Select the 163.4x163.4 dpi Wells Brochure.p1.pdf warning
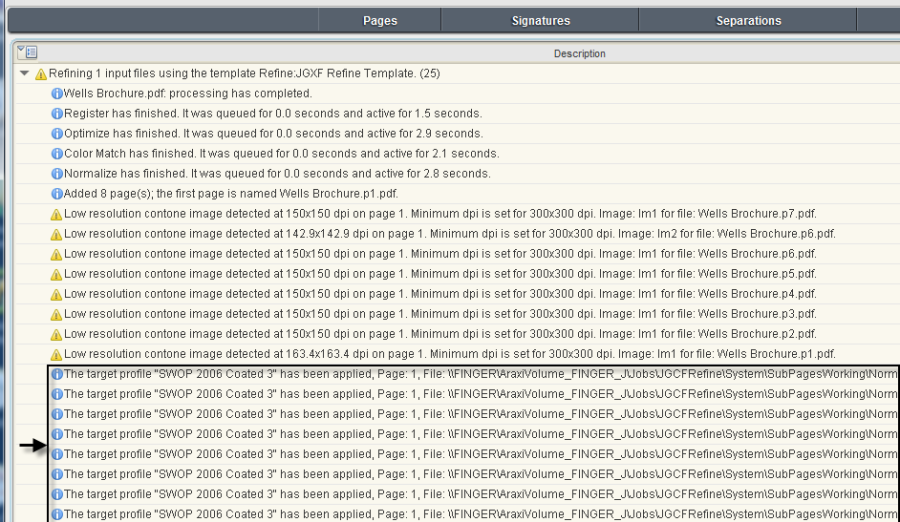 point(449,354)
